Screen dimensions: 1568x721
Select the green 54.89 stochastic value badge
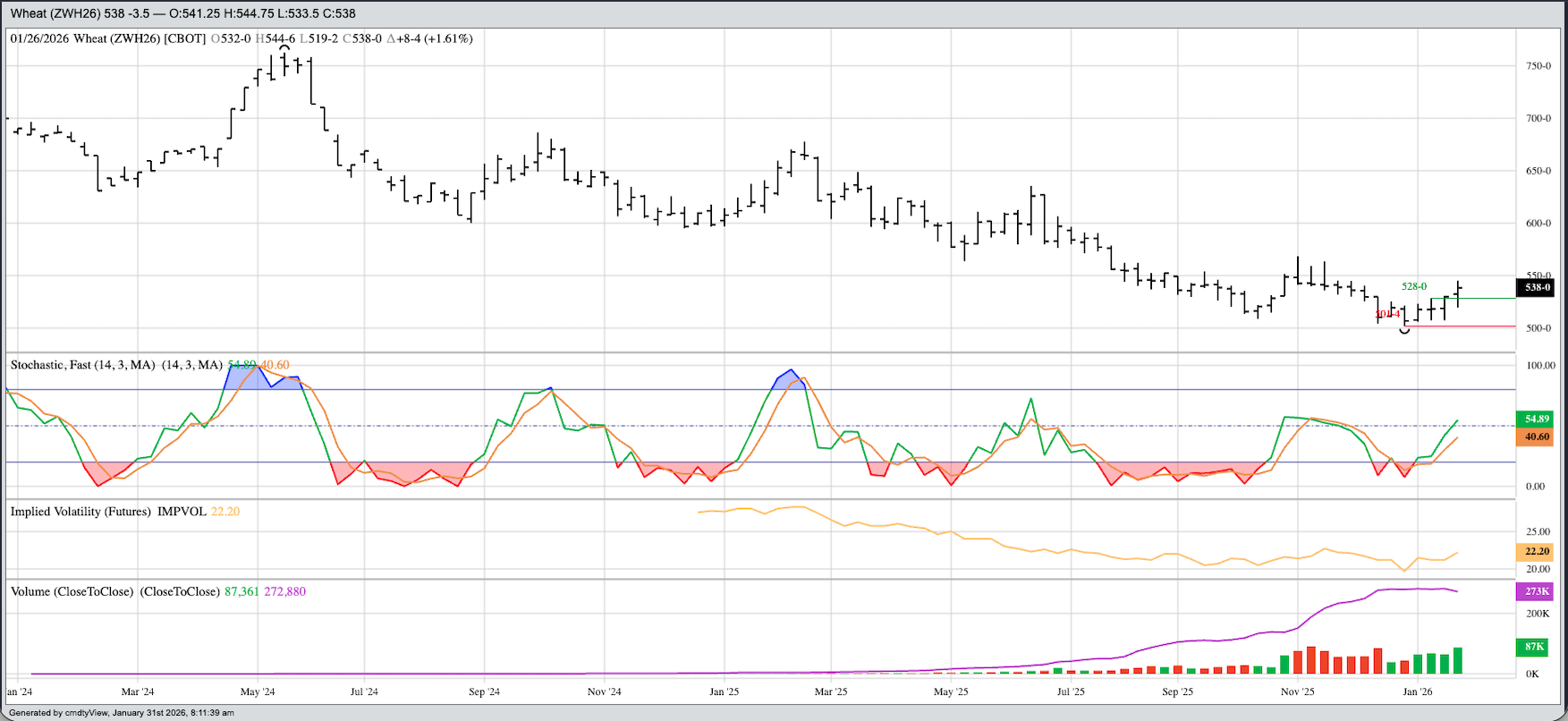coord(1535,419)
